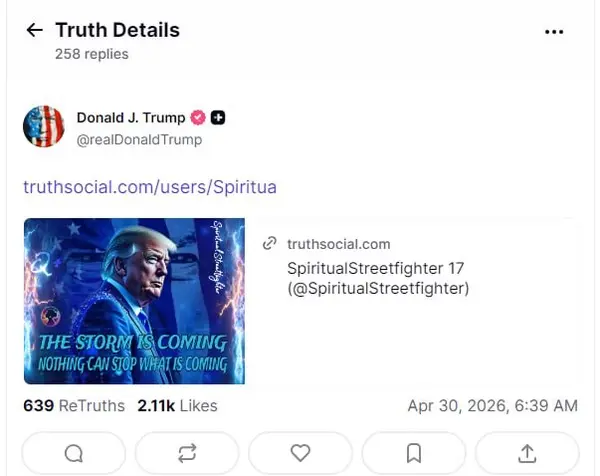View the 639 ReTruths list
Image resolution: width=600 pixels, height=476 pixels.
(74, 406)
